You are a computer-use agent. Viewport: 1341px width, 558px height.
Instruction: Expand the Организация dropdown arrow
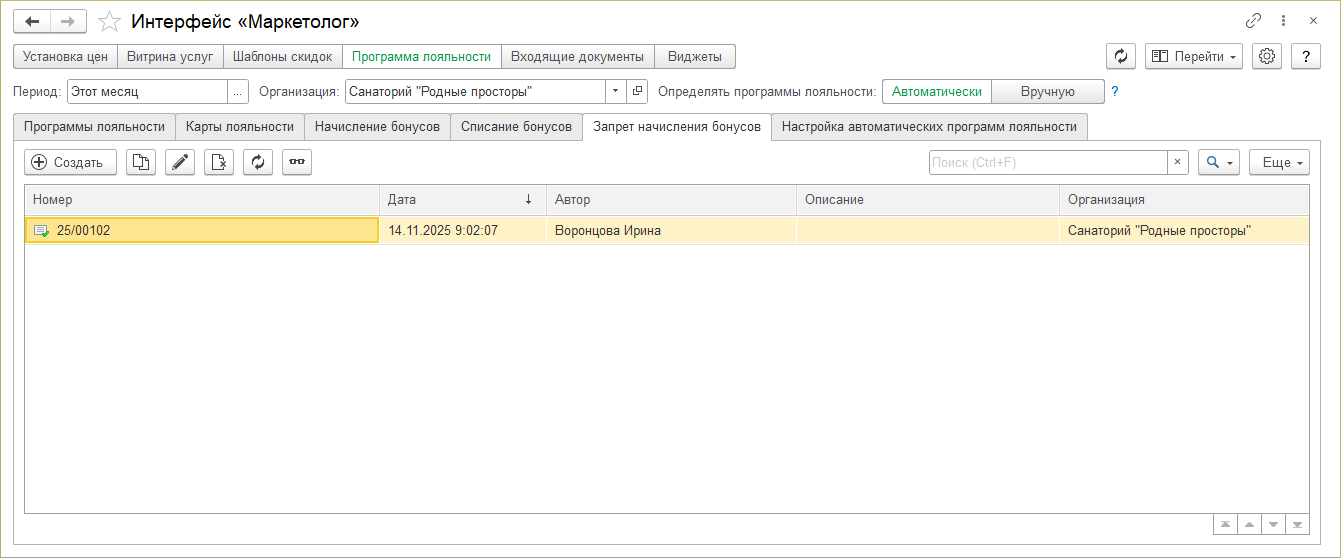pyautogui.click(x=617, y=91)
